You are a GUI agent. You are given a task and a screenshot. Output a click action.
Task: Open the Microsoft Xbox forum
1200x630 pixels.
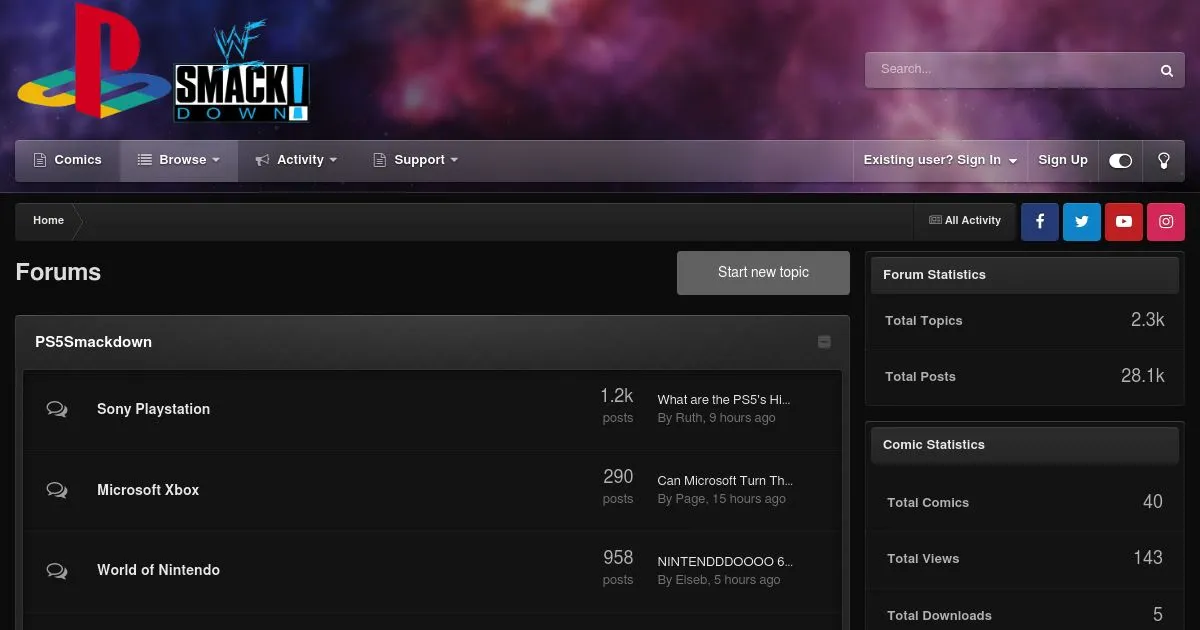(148, 490)
